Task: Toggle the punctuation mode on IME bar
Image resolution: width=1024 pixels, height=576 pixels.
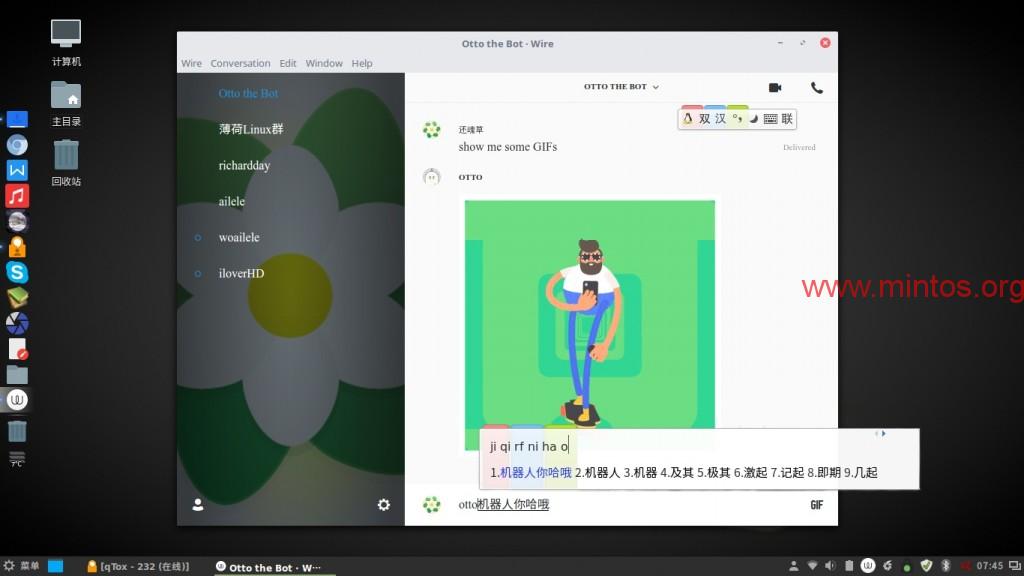Action: (x=737, y=118)
